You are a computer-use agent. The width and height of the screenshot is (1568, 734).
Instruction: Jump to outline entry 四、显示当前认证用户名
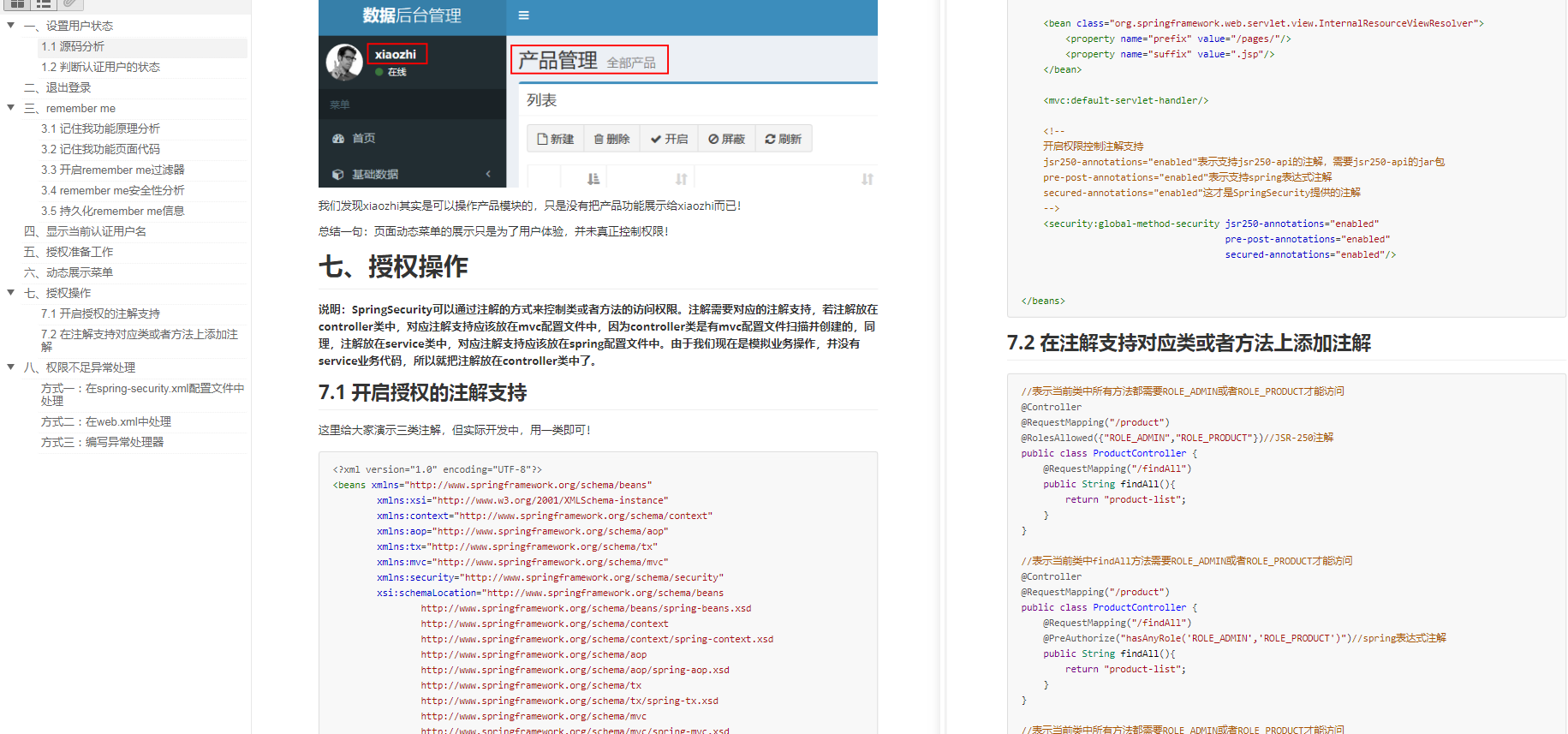[85, 231]
